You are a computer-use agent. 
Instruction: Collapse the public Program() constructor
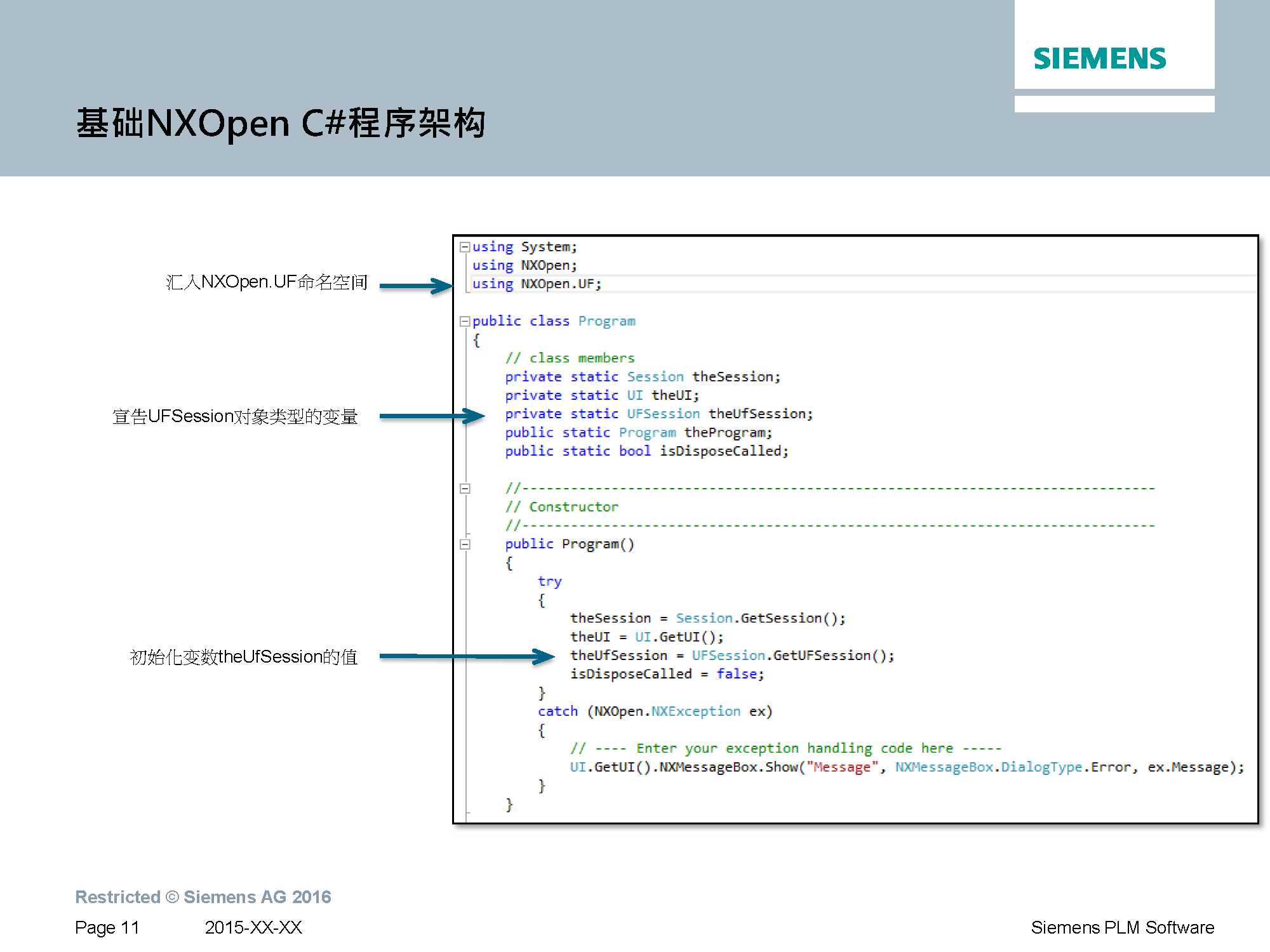pyautogui.click(x=465, y=545)
